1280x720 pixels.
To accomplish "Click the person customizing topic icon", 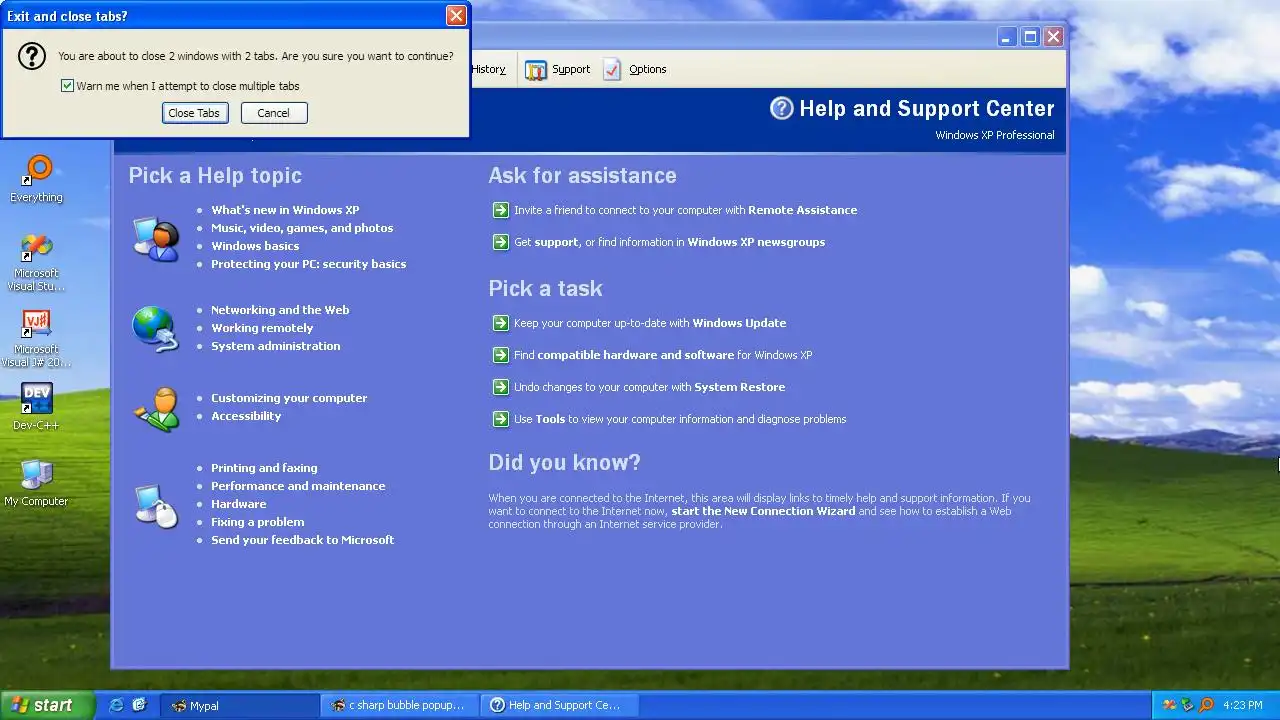I will tap(157, 409).
